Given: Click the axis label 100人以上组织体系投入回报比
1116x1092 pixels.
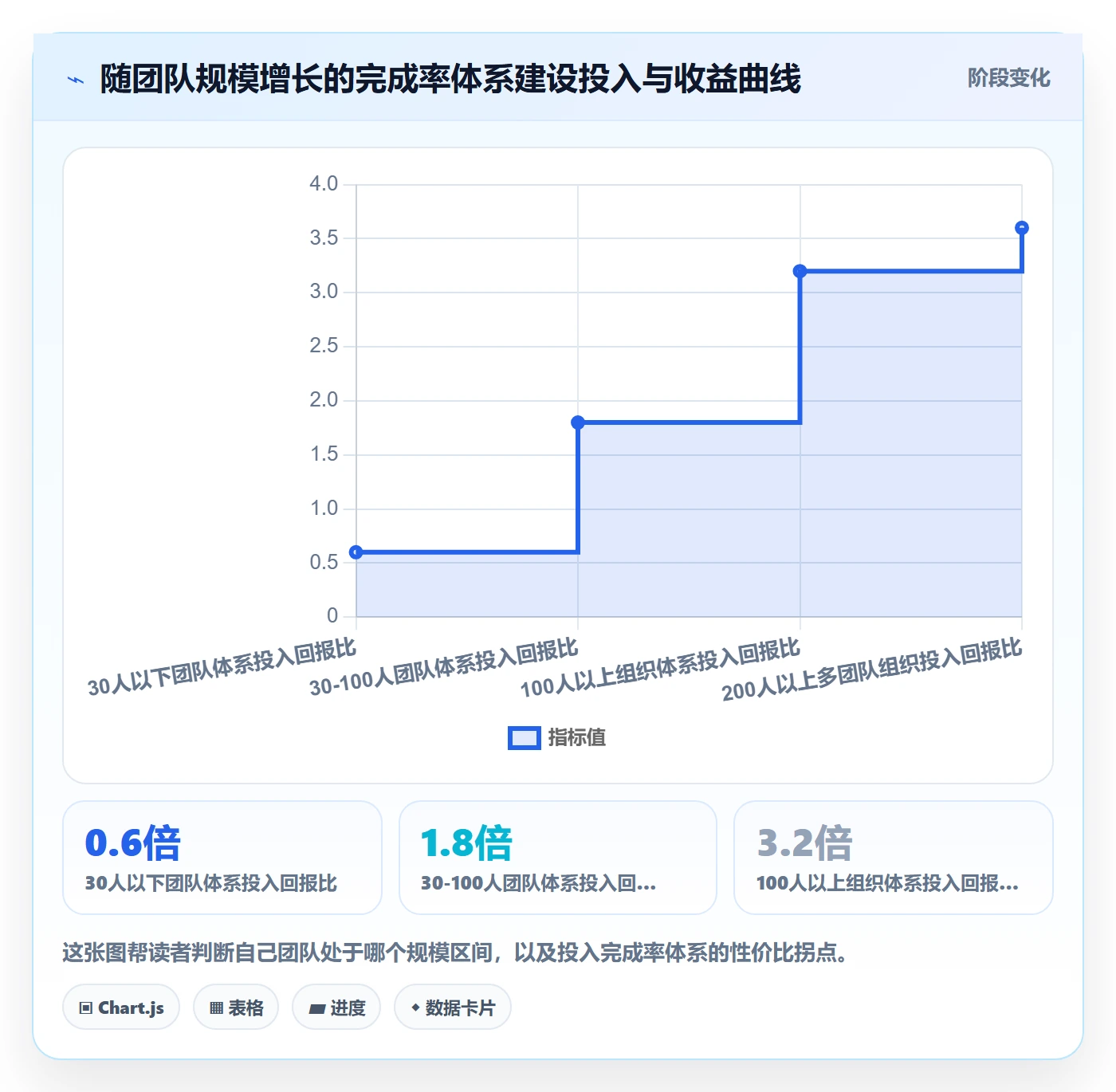Looking at the screenshot, I should point(660,670).
